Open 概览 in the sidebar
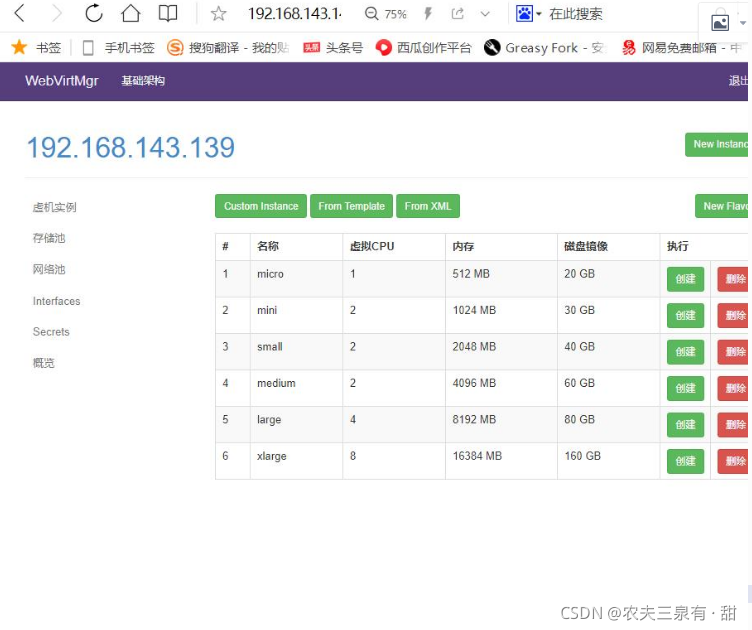752x630 pixels. click(x=43, y=363)
